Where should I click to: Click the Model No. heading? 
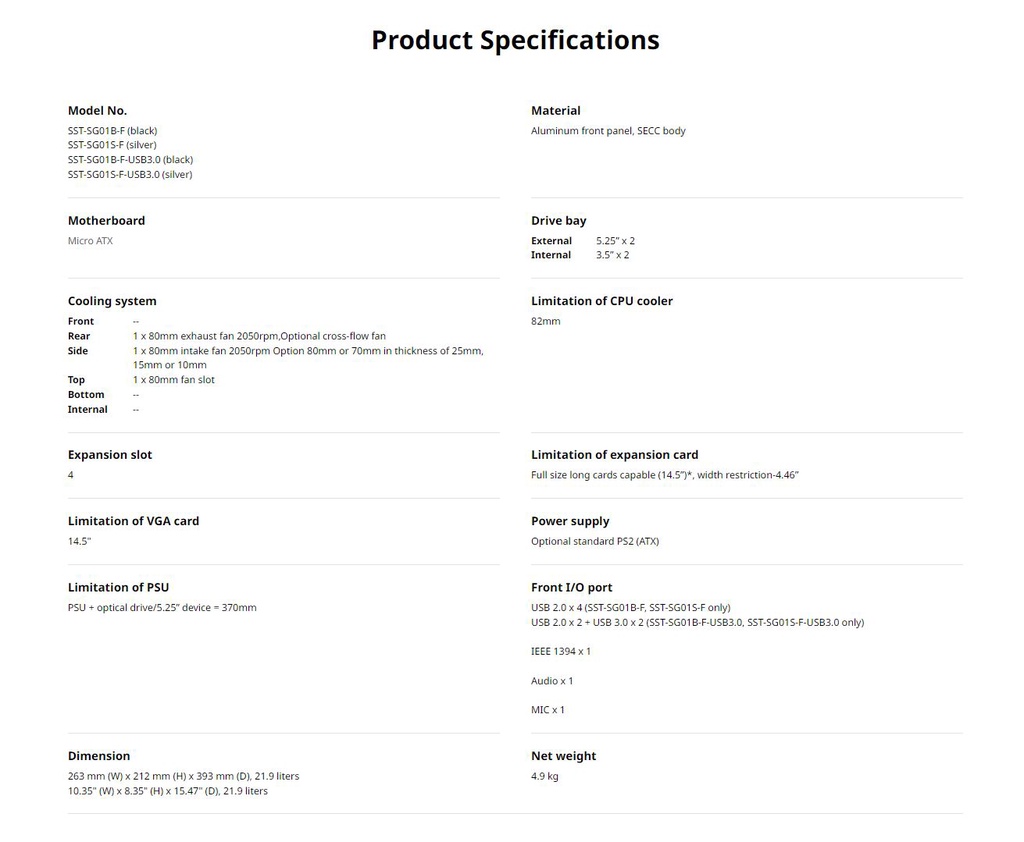point(97,111)
